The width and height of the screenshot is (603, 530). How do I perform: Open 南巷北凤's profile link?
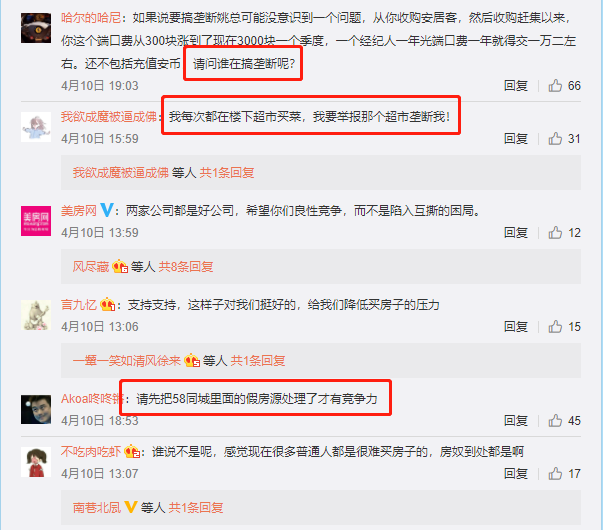pyautogui.click(x=97, y=508)
